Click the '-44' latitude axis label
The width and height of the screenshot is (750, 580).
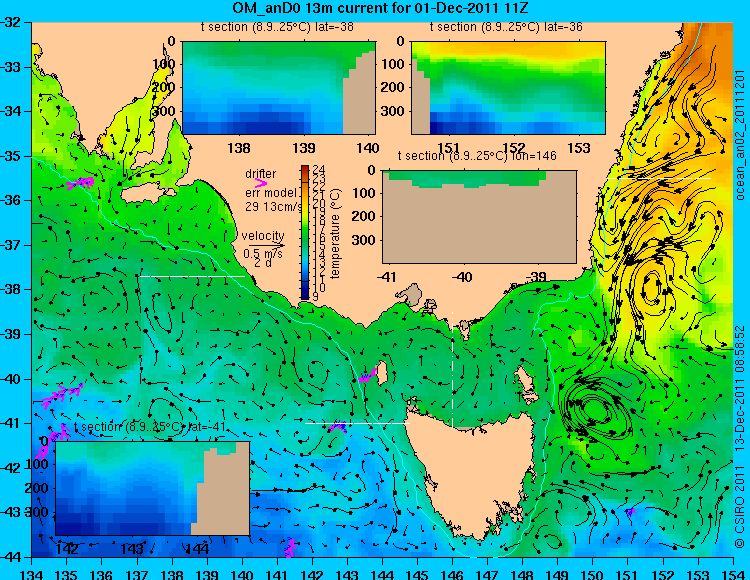[12, 558]
